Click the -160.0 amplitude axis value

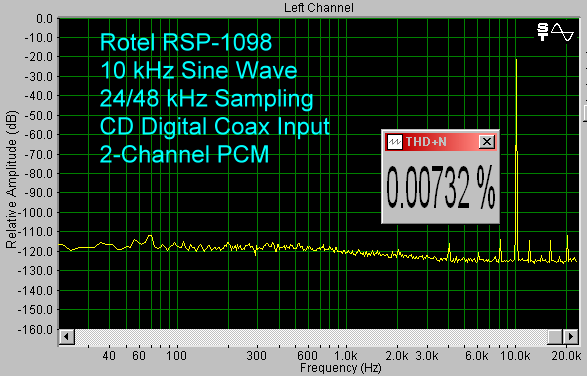[x=36, y=330]
